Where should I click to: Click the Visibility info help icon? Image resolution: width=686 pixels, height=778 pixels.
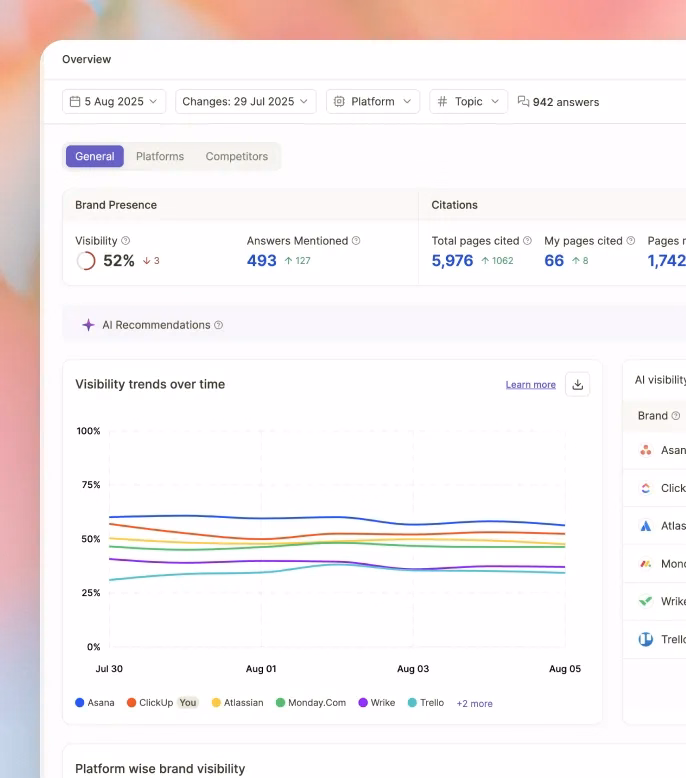[125, 241]
